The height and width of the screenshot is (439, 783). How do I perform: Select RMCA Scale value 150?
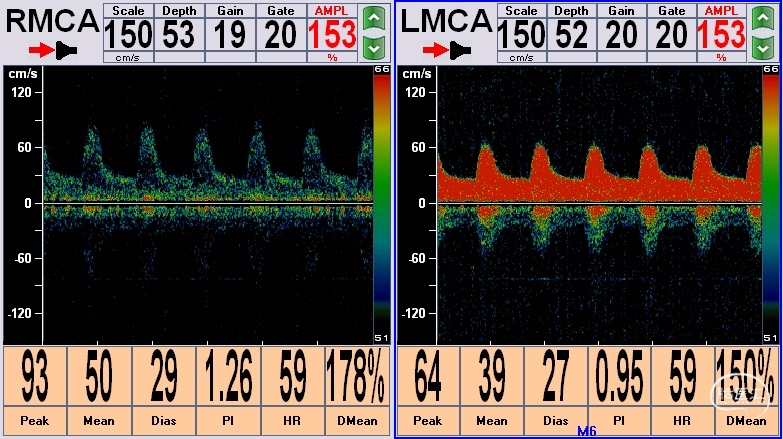coord(128,35)
